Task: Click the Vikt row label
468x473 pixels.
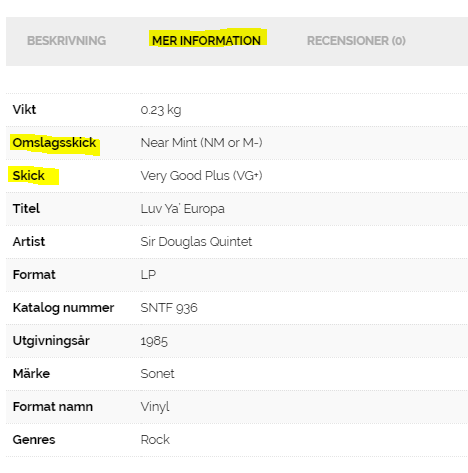Action: [x=24, y=110]
